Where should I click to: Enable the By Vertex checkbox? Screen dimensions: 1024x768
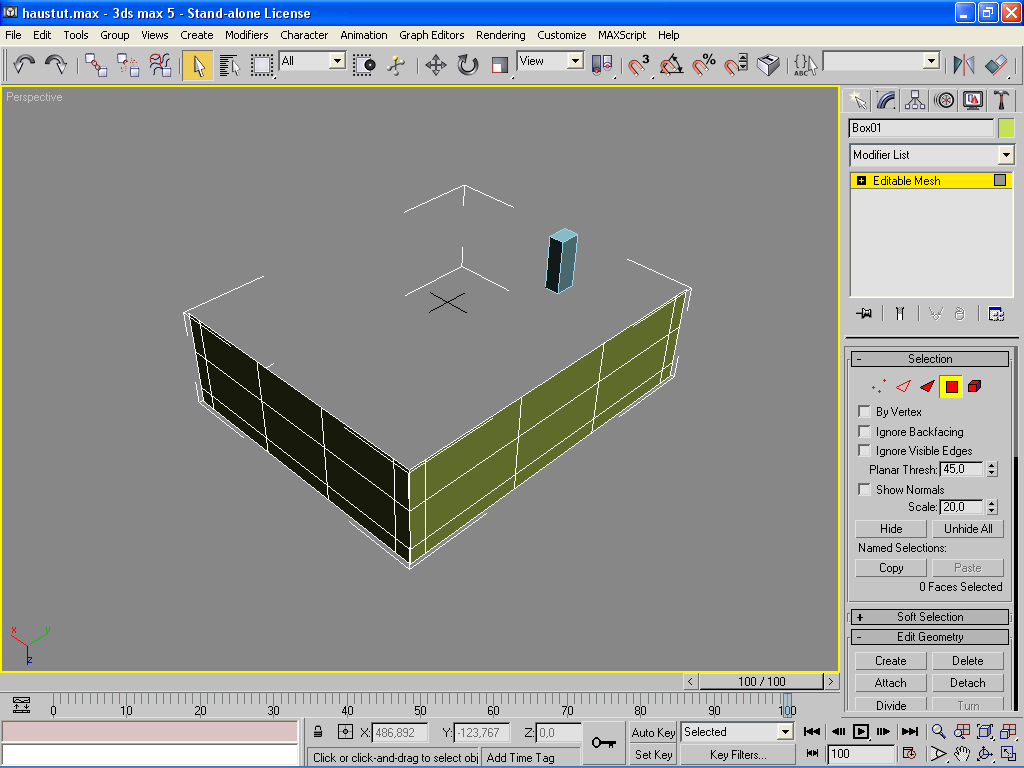(864, 412)
